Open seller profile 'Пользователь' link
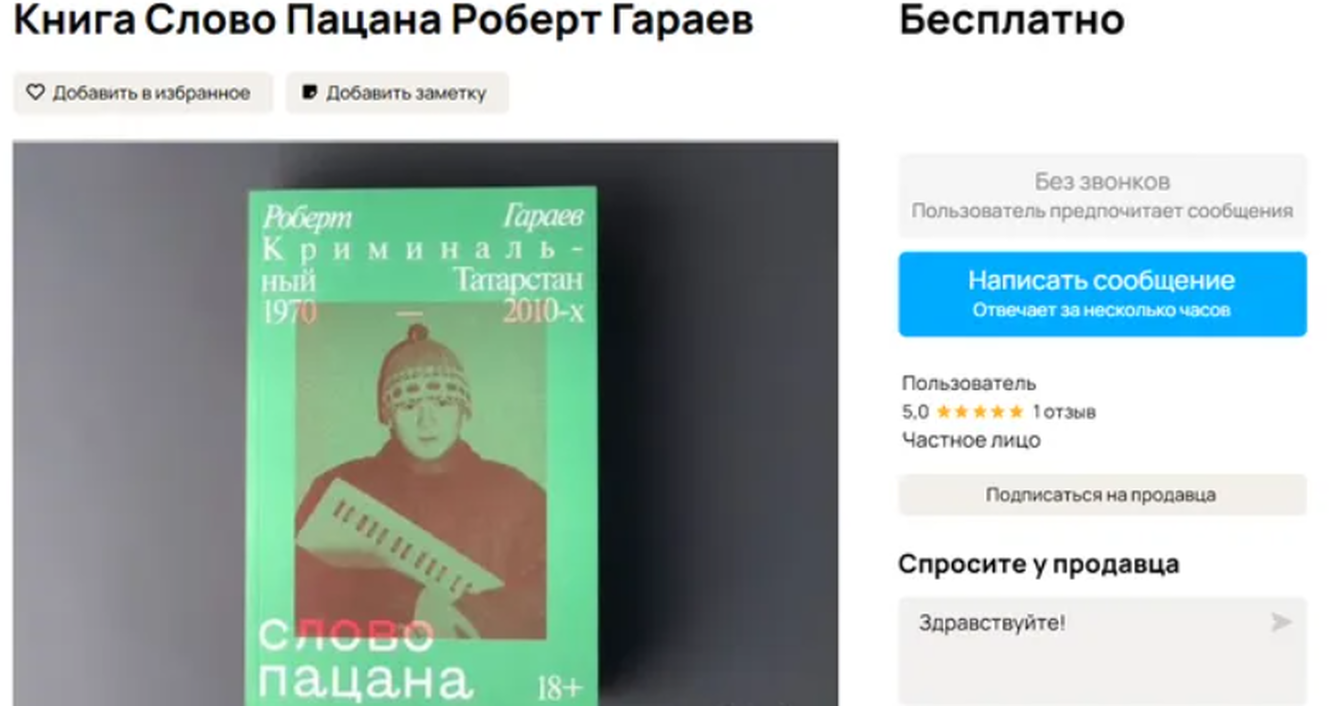This screenshot has height=706, width=1332. pos(969,383)
